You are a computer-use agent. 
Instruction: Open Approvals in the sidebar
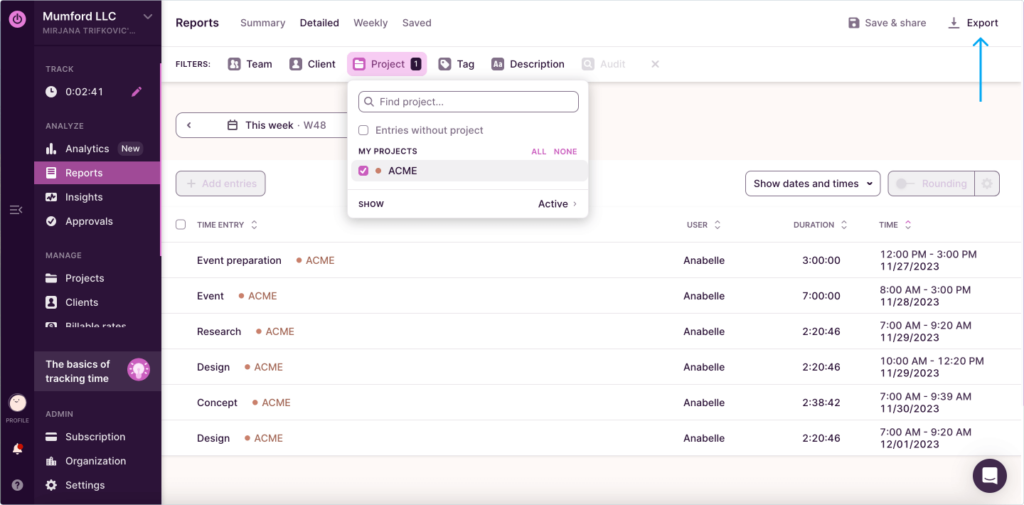[x=89, y=221]
